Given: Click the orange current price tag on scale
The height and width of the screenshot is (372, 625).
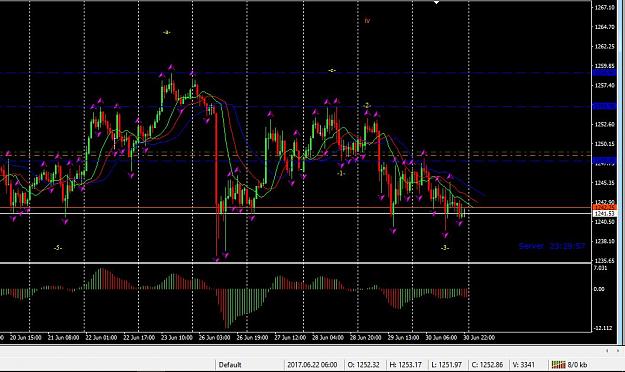Looking at the screenshot, I should coord(605,207).
